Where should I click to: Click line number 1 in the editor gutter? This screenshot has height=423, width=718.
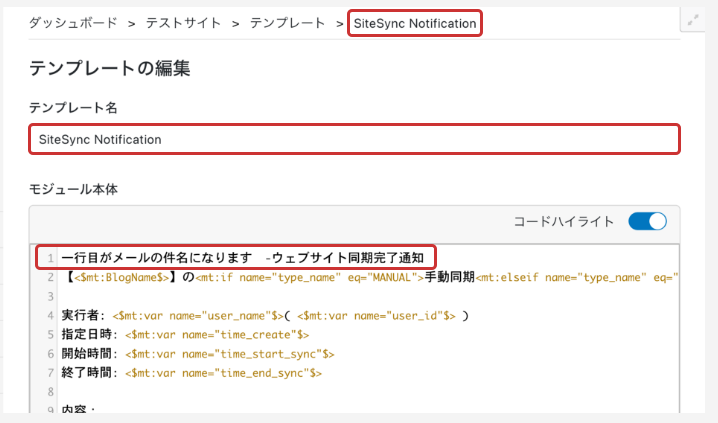48,258
